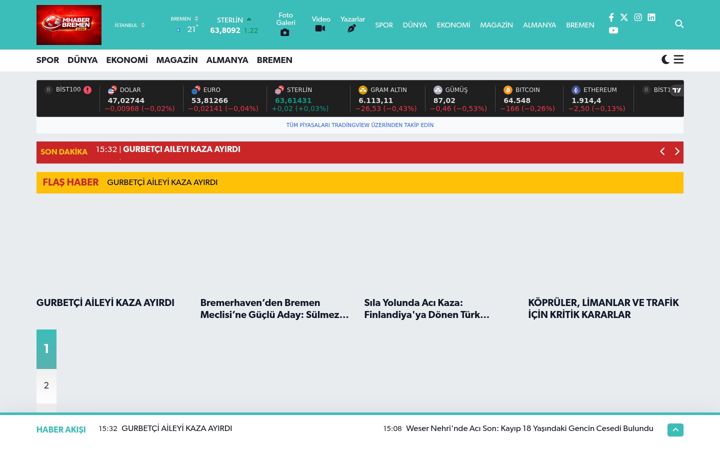This screenshot has width=720, height=450.
Task: Open the hamburger menu icon
Action: point(679,59)
